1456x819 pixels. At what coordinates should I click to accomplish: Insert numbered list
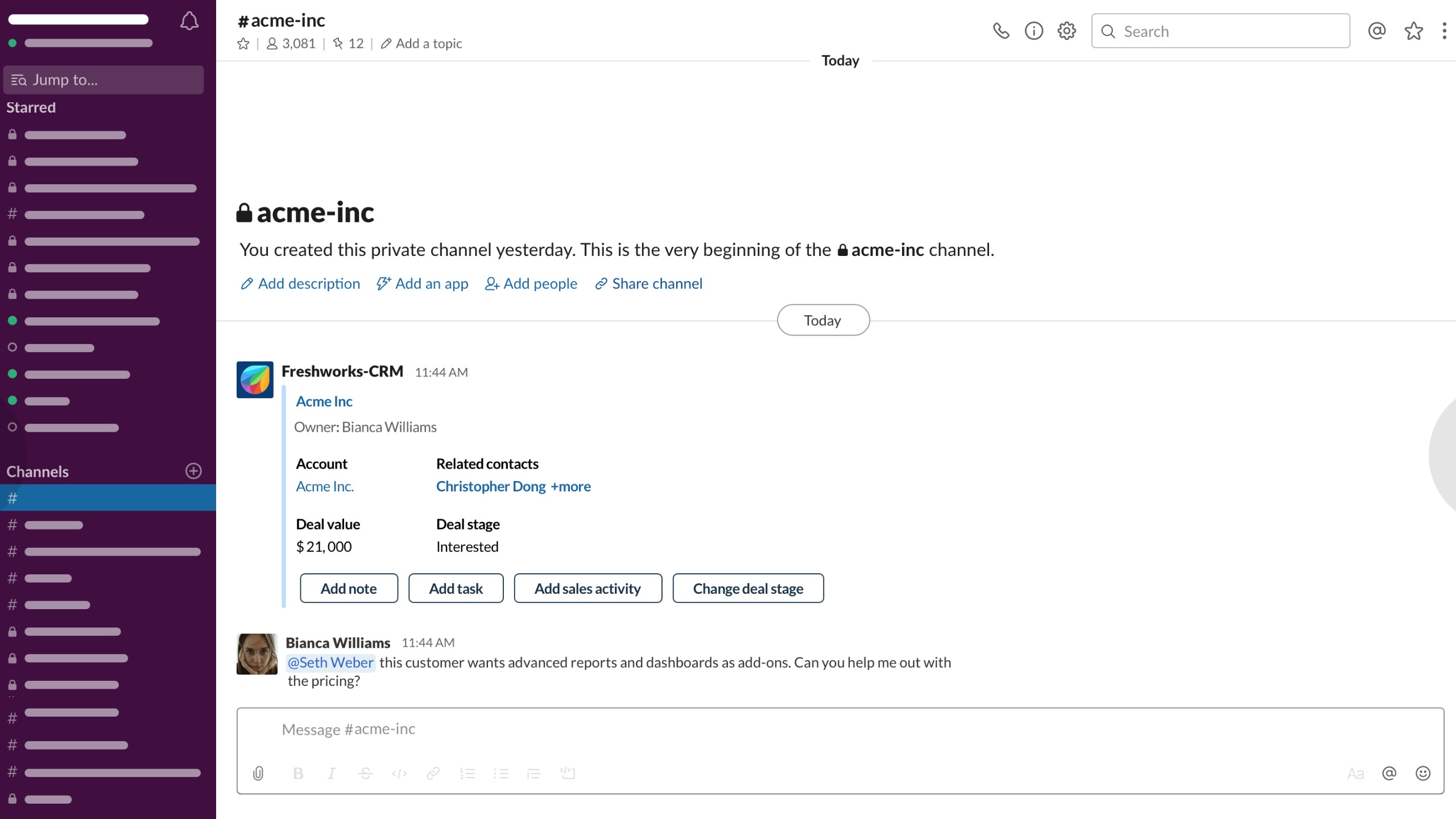pyautogui.click(x=467, y=773)
